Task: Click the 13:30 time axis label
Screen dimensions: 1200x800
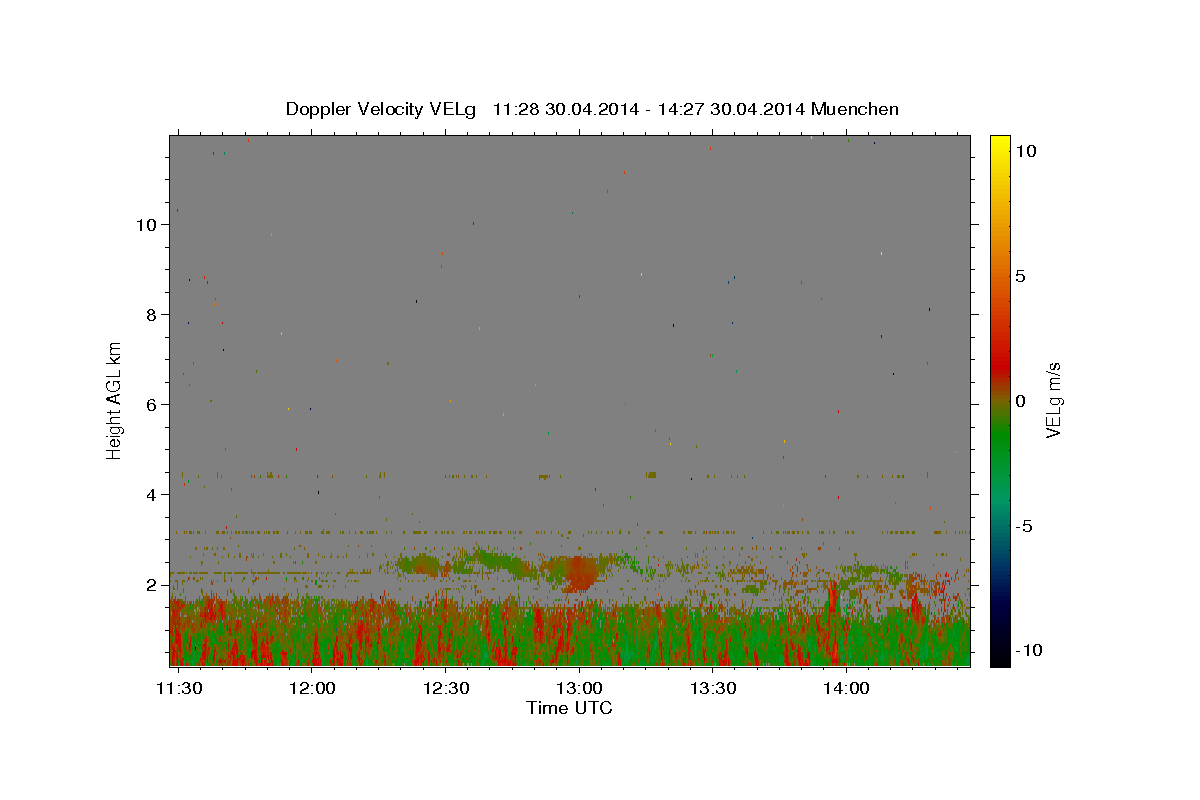Action: click(713, 688)
